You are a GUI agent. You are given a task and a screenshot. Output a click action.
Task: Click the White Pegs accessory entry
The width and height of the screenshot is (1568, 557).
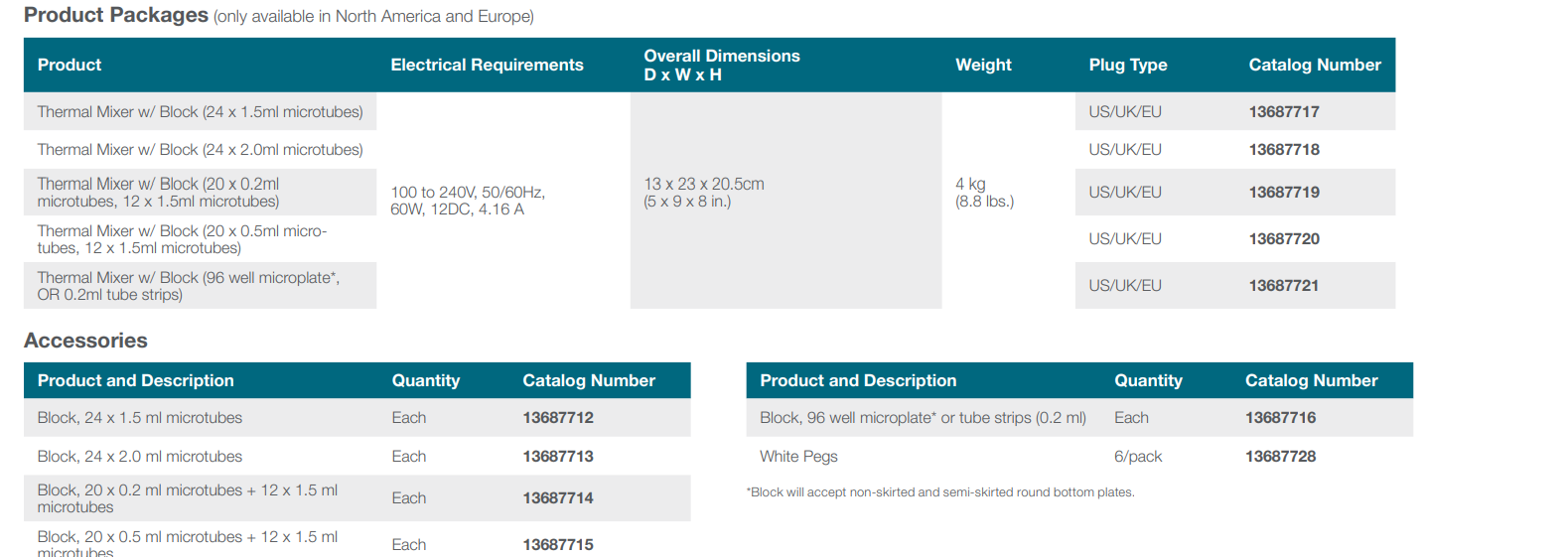[x=798, y=457]
